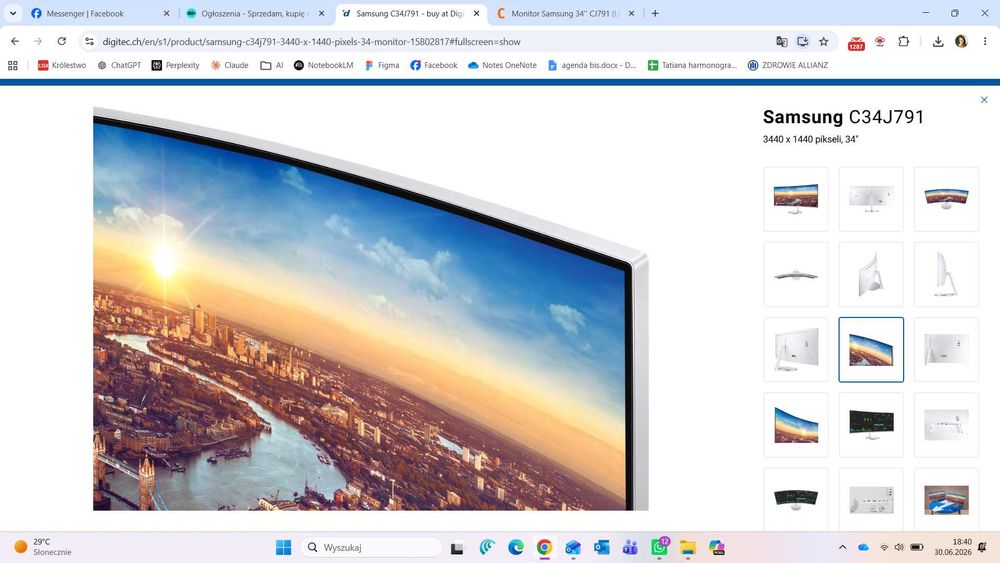
Task: Open the tab search dropdown arrow
Action: pyautogui.click(x=13, y=13)
